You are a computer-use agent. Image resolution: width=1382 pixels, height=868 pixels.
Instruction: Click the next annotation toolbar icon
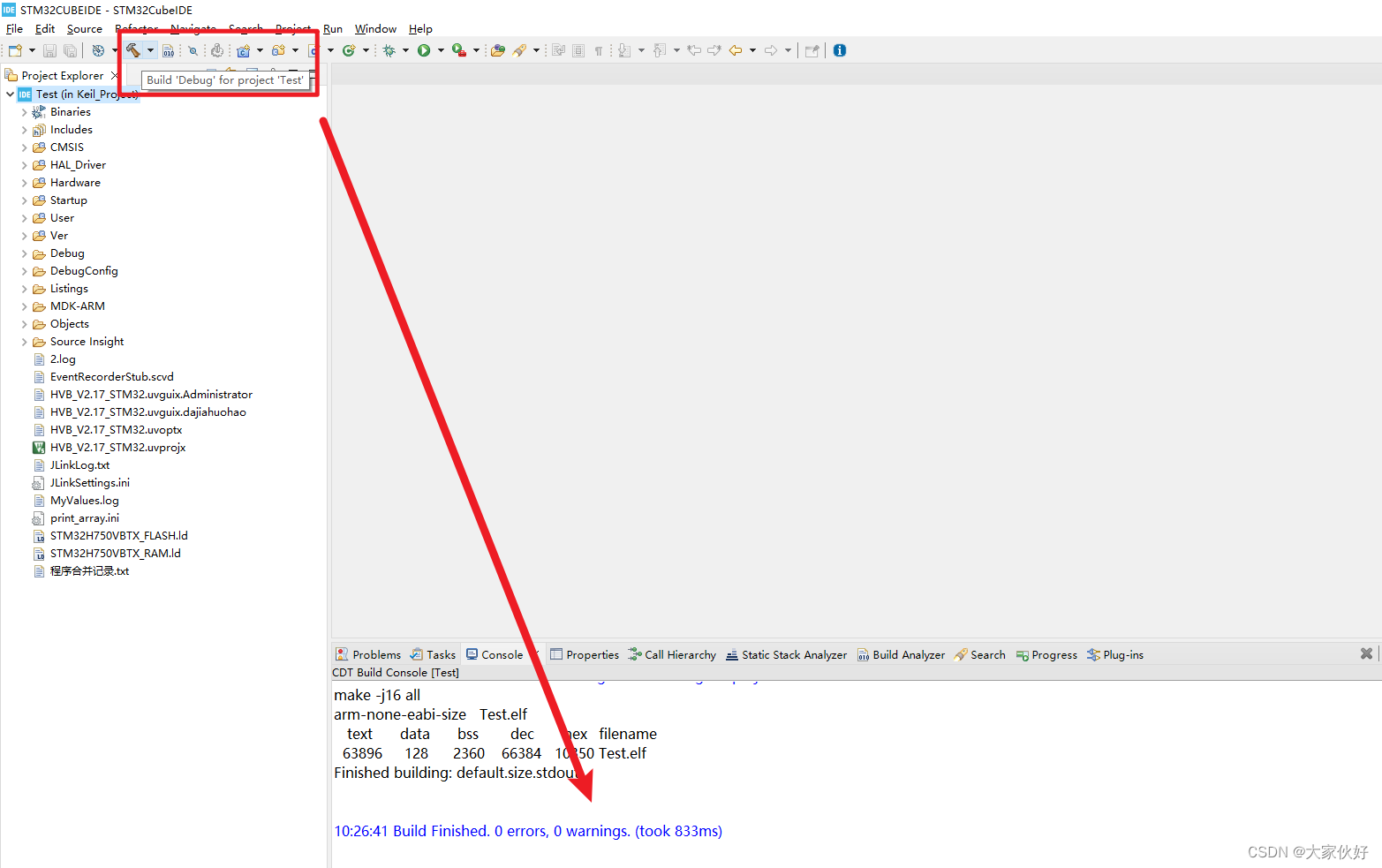coord(624,50)
